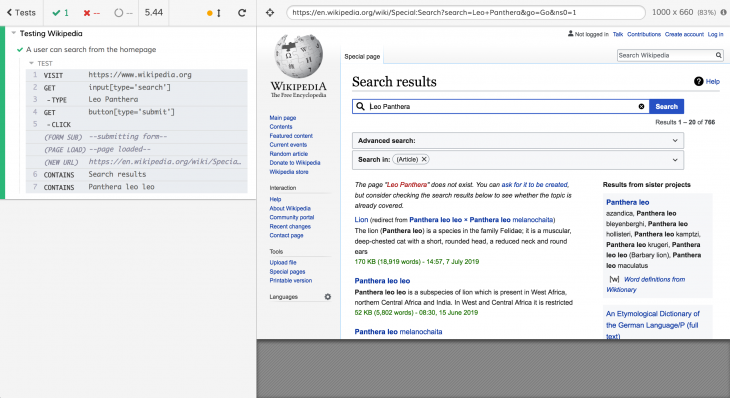Select GET input[type='search'] command
Image resolution: width=730 pixels, height=398 pixels.
pos(137,88)
